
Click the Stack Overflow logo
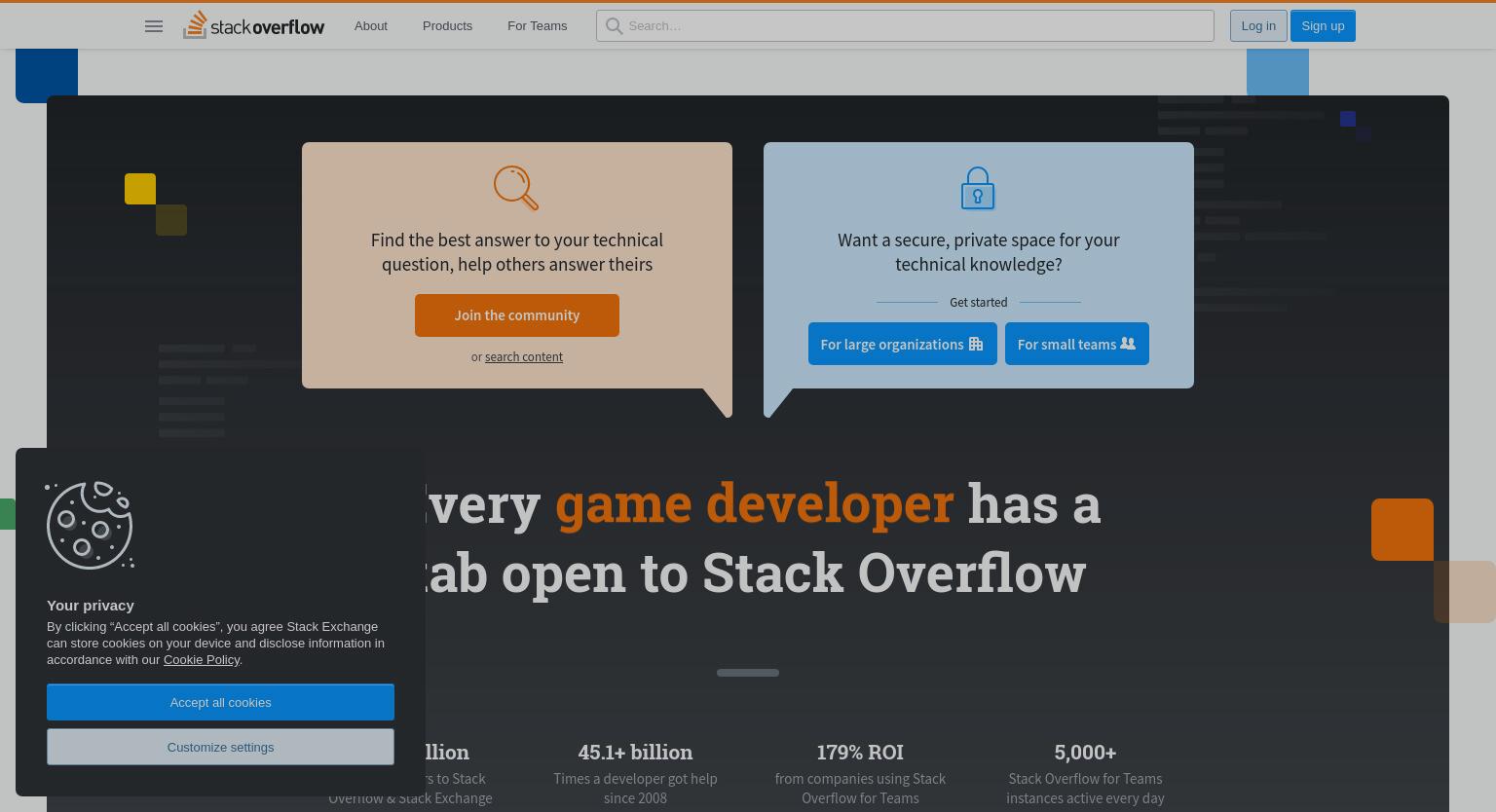[x=253, y=25]
